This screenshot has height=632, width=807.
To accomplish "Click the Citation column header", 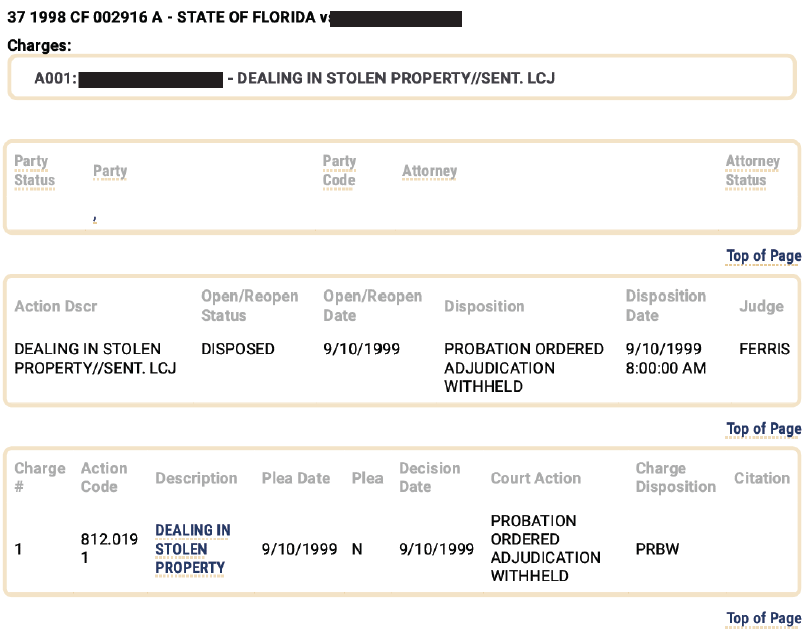I will tap(762, 478).
